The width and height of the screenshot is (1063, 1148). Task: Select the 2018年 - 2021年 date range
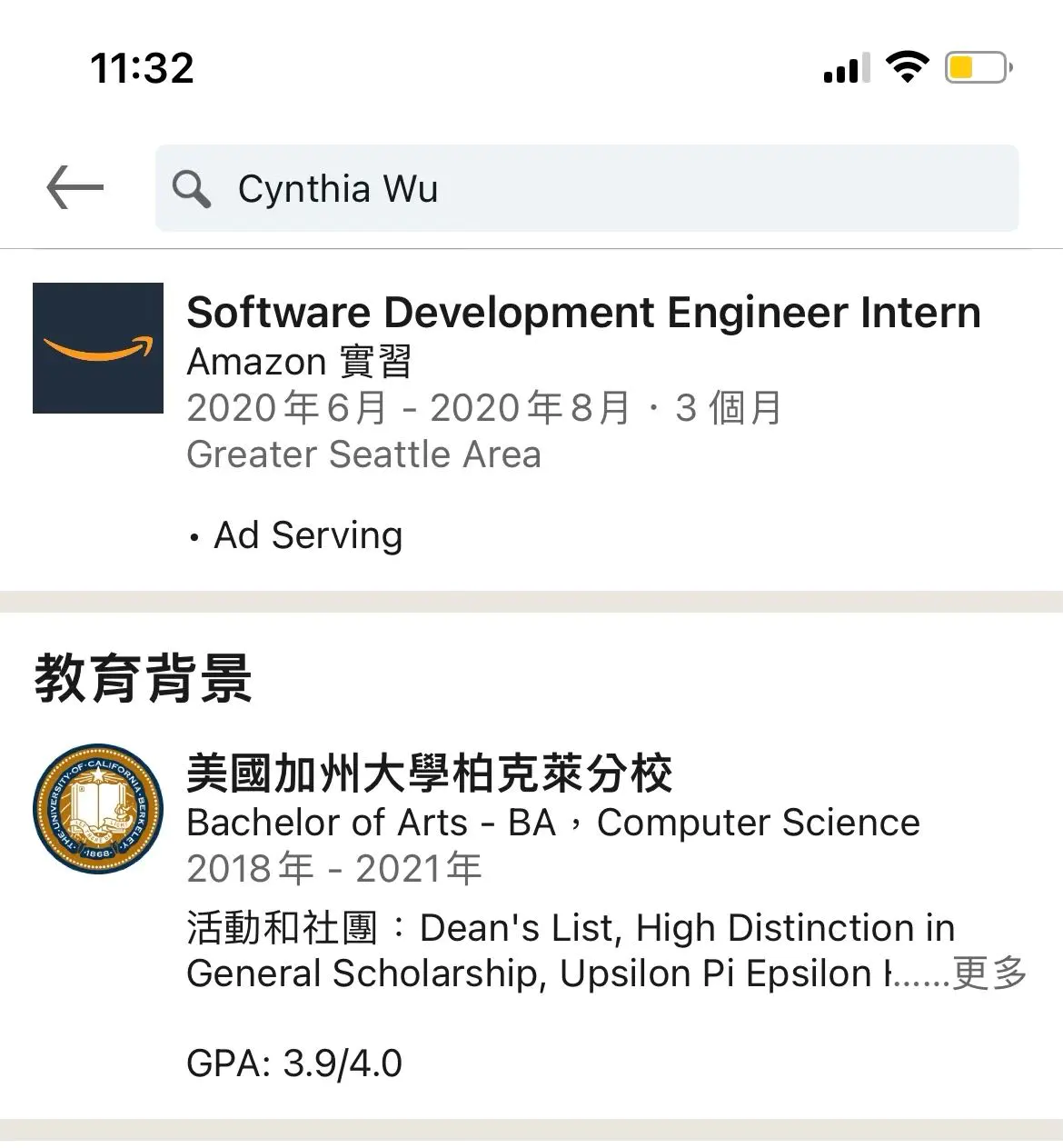coord(333,869)
